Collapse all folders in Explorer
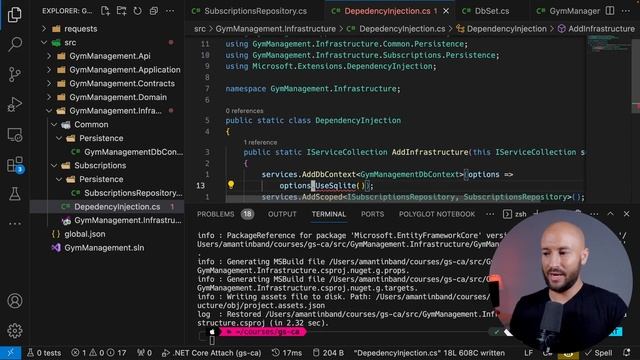 tap(153, 11)
